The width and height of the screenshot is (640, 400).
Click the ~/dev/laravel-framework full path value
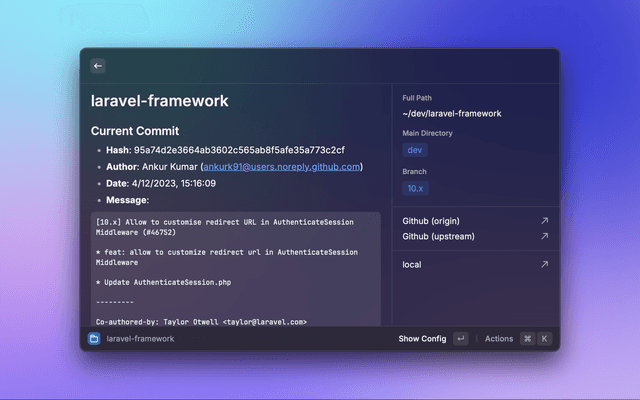[x=451, y=114]
